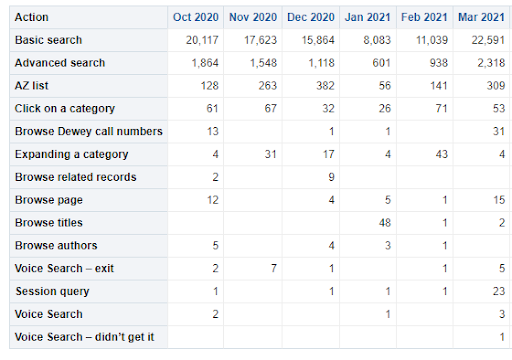
Task: Select the AZ list row label
Action: [32, 86]
